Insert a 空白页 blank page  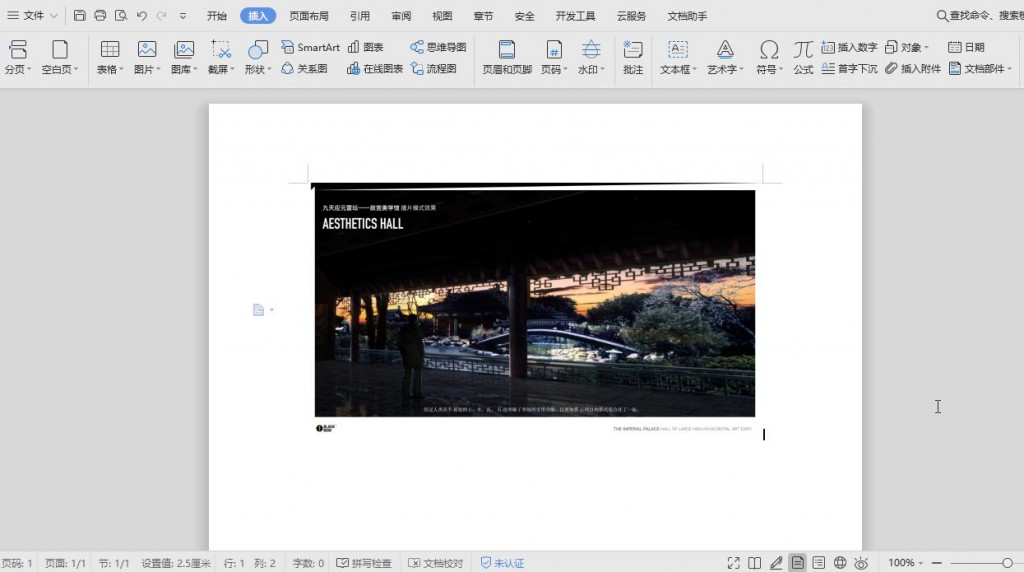(59, 57)
